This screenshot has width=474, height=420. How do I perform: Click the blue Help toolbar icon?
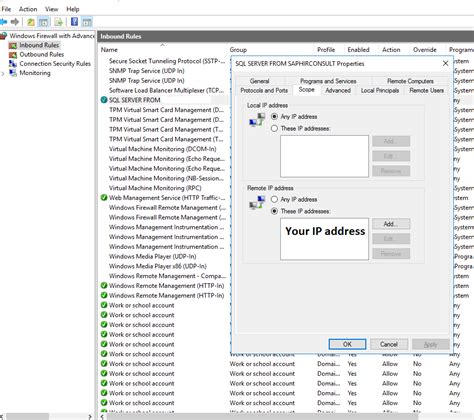tap(75, 22)
